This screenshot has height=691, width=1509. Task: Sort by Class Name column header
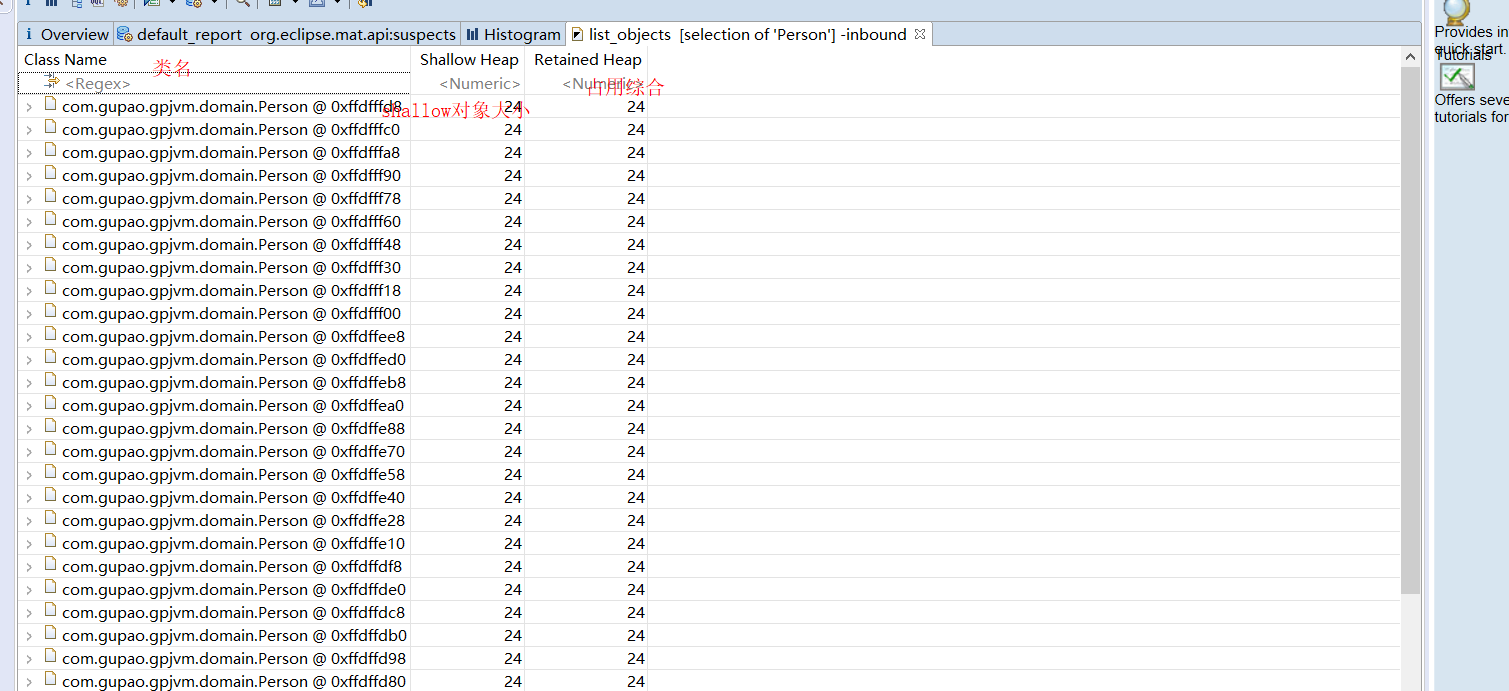point(214,60)
